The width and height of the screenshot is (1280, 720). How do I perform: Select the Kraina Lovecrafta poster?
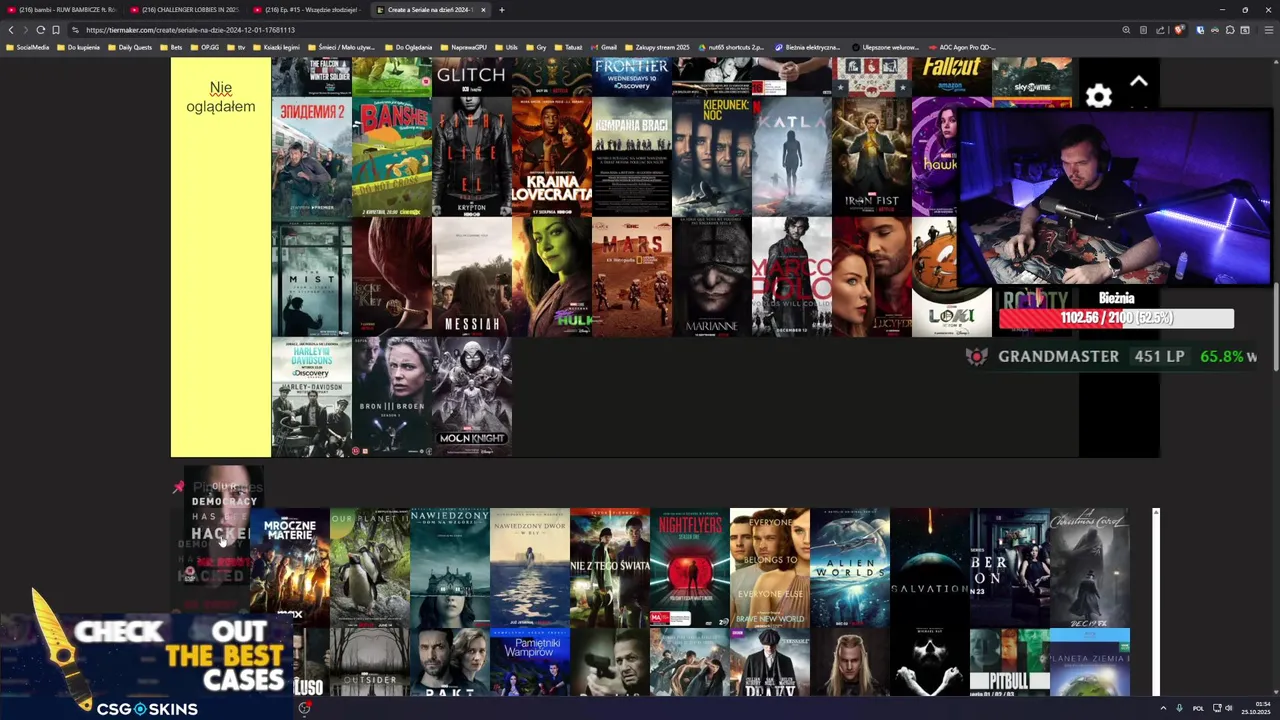tap(551, 157)
